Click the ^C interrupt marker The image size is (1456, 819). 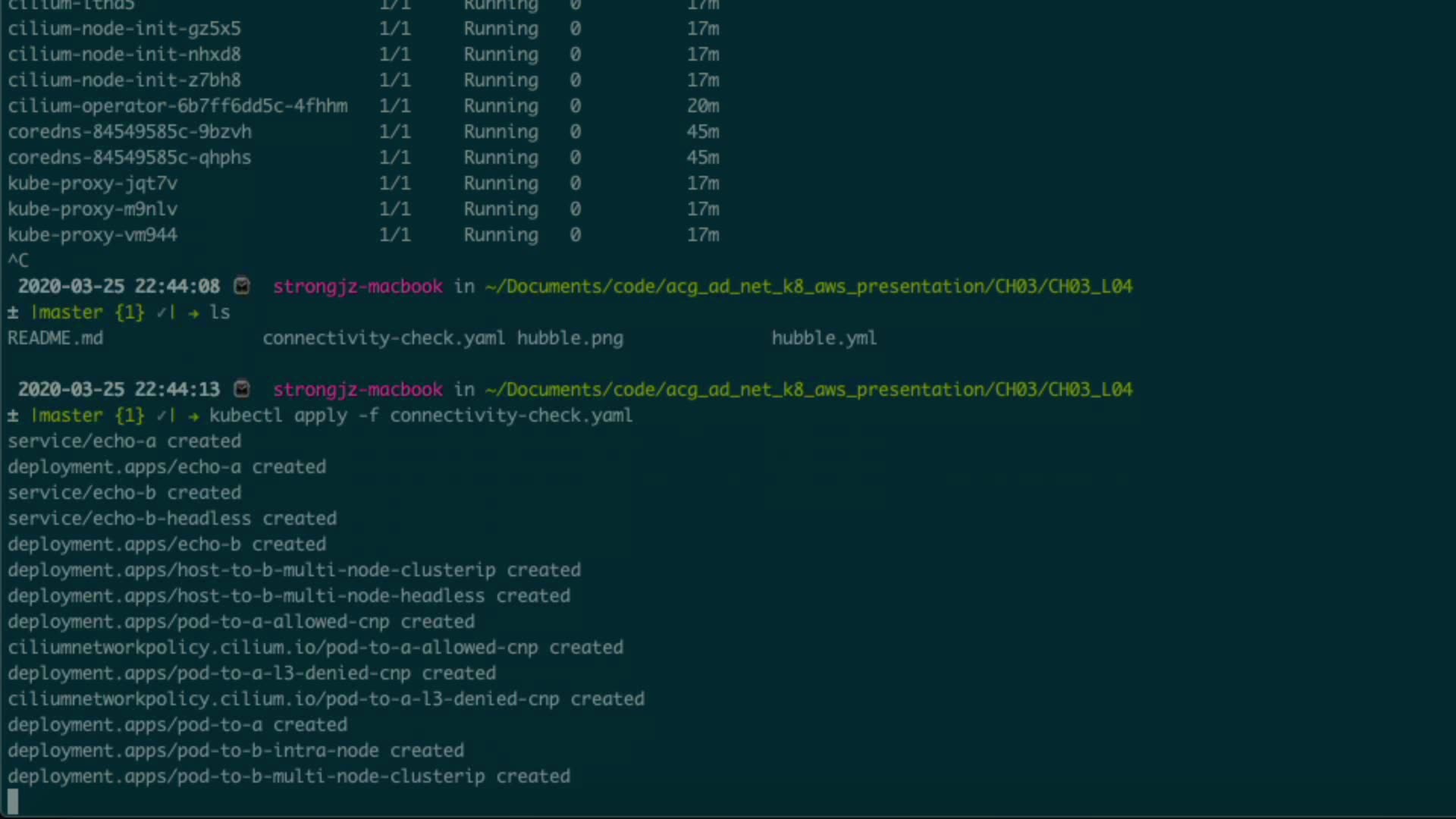coord(18,261)
